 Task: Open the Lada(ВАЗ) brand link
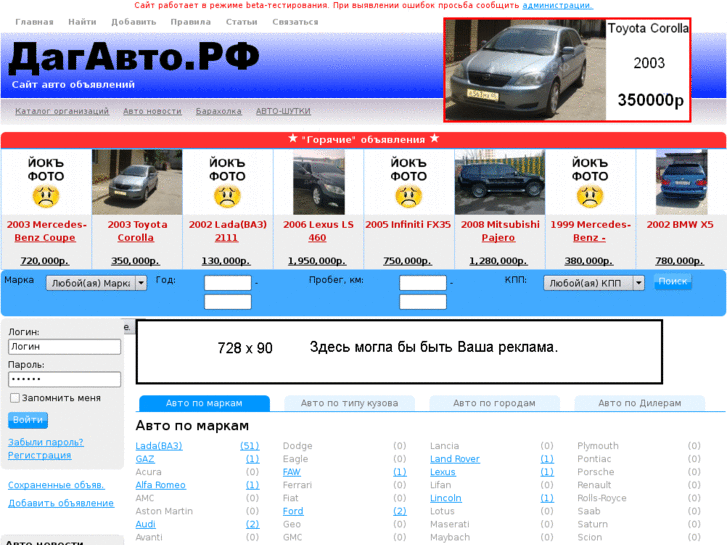pos(159,446)
